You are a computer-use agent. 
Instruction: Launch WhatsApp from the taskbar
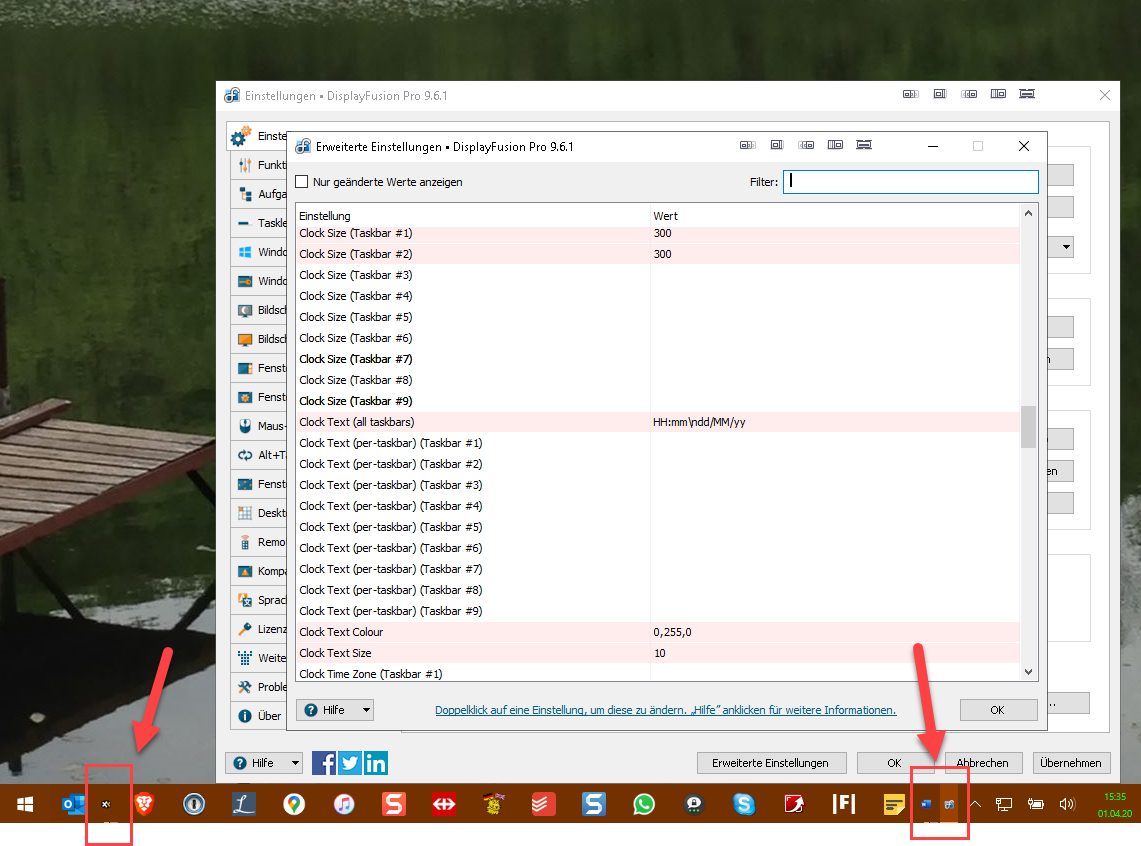pyautogui.click(x=644, y=804)
